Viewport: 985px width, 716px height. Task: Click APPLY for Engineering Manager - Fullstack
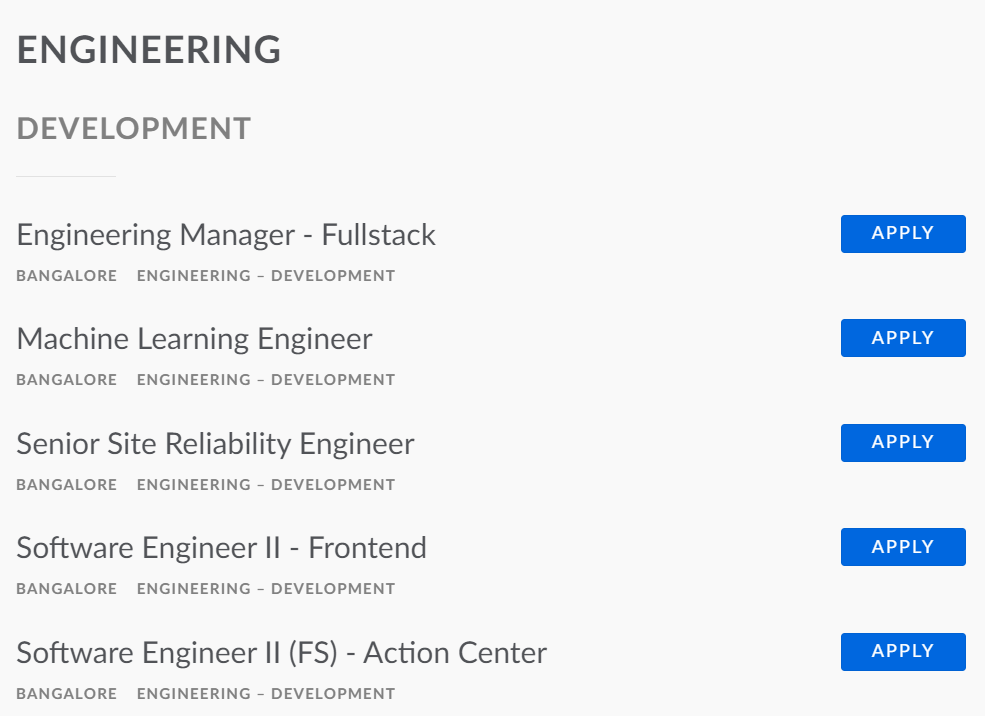[x=902, y=233]
